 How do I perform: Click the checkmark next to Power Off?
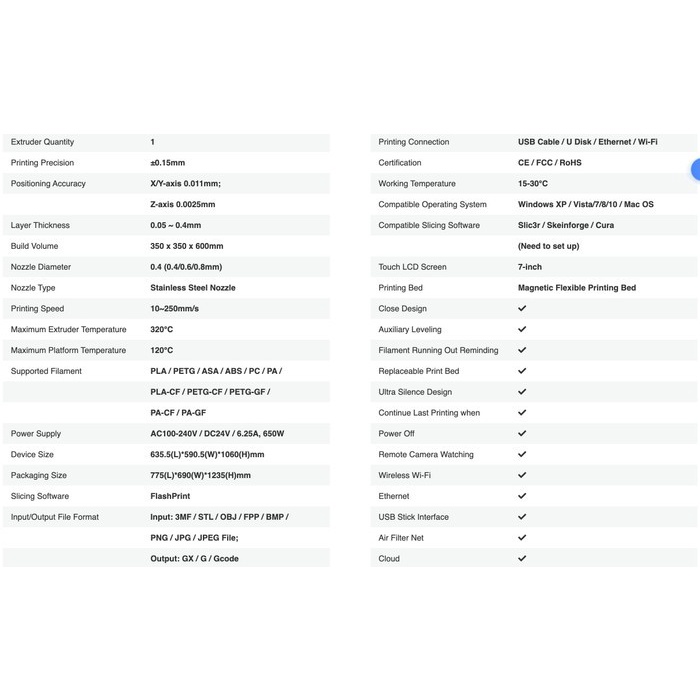click(522, 434)
